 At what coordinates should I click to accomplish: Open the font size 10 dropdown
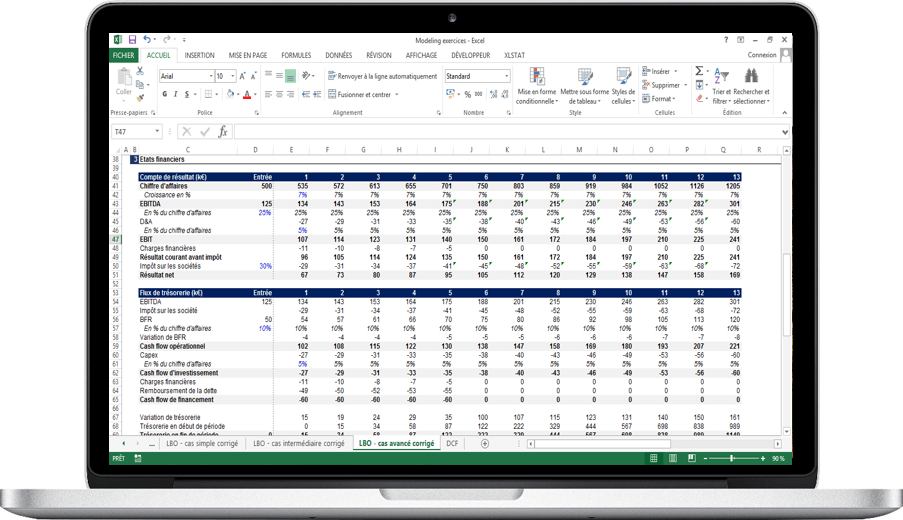233,76
